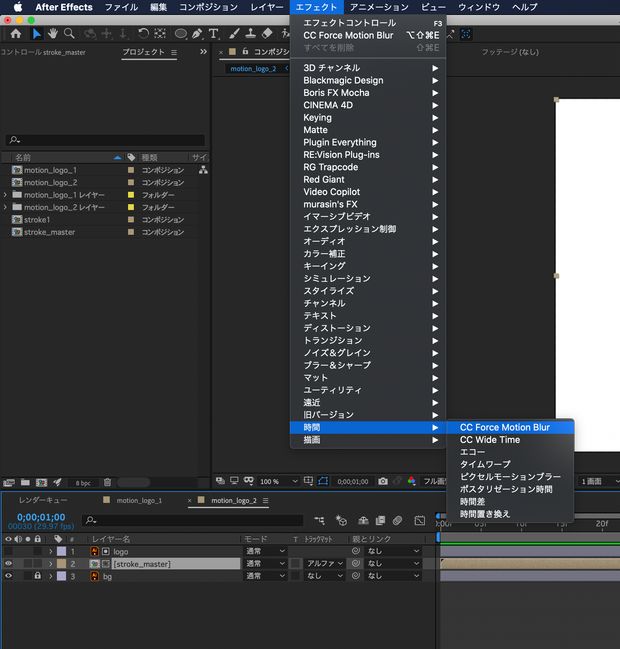Hide the stroke_master layer

[x=8, y=563]
